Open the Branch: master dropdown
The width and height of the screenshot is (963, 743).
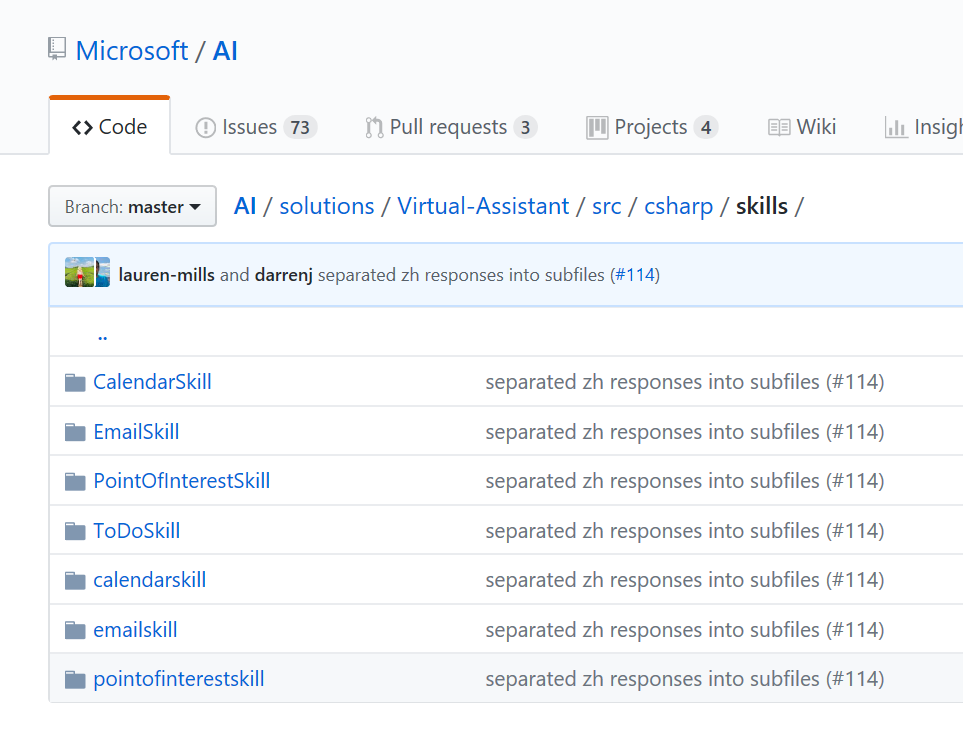[133, 206]
